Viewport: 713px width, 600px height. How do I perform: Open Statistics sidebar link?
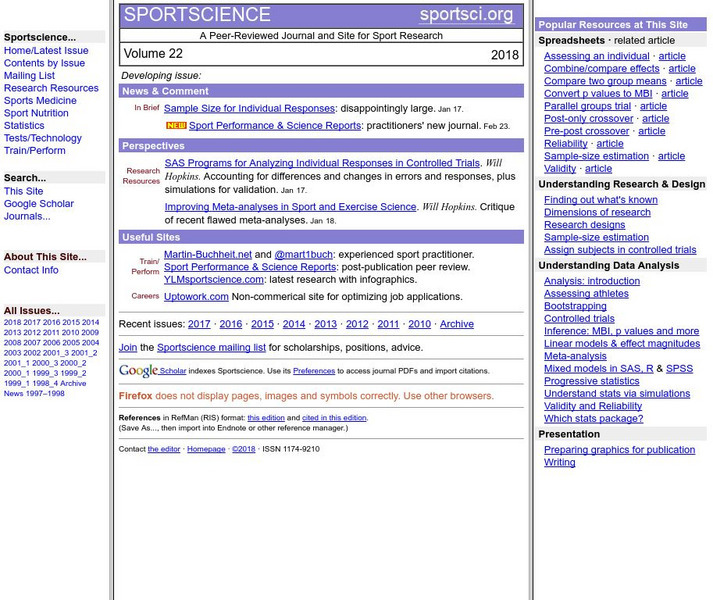(x=24, y=126)
